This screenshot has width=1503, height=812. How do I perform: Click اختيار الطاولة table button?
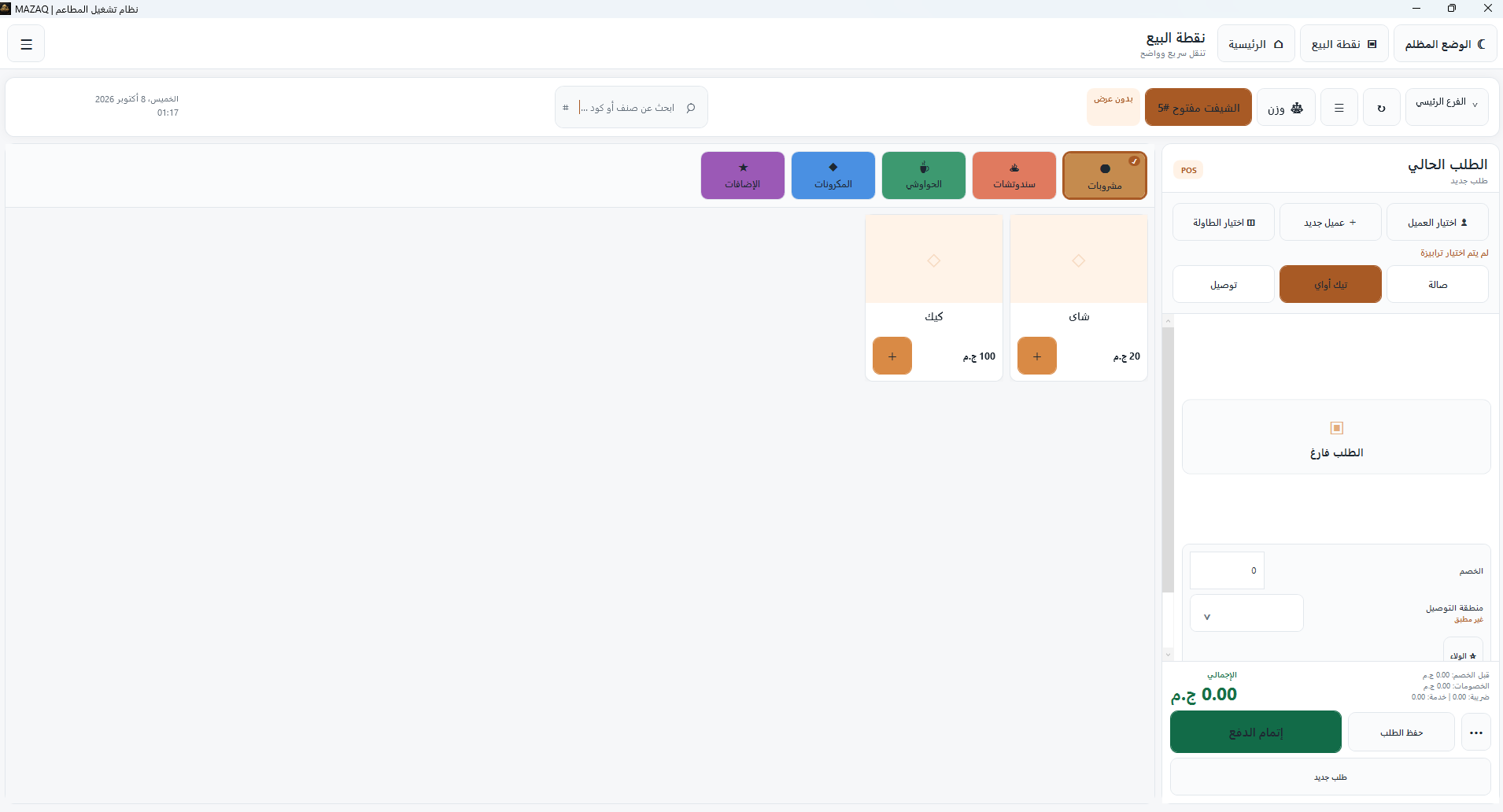click(x=1224, y=222)
